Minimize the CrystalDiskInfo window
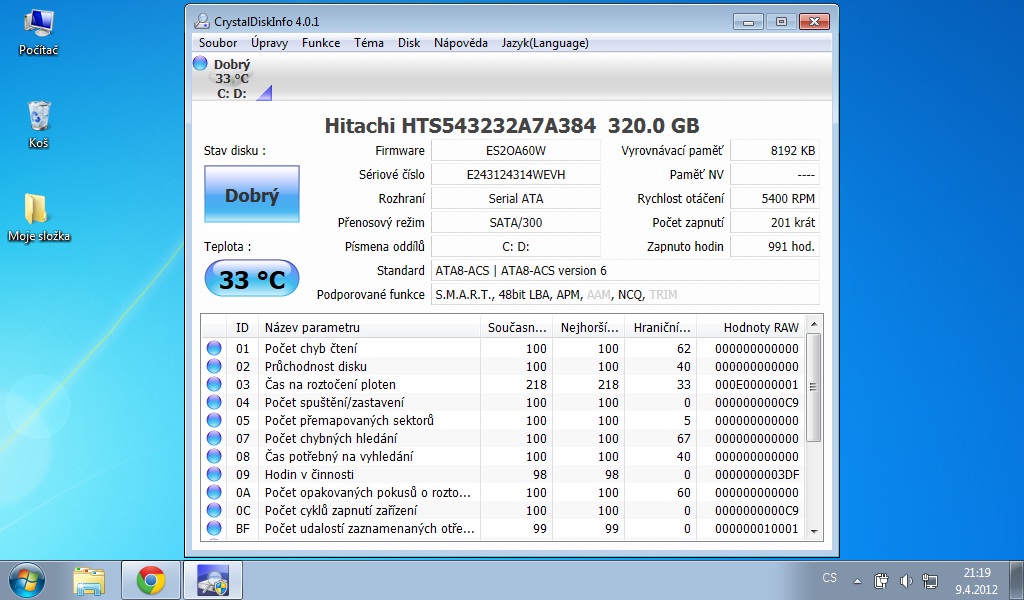The image size is (1024, 600). pos(748,22)
